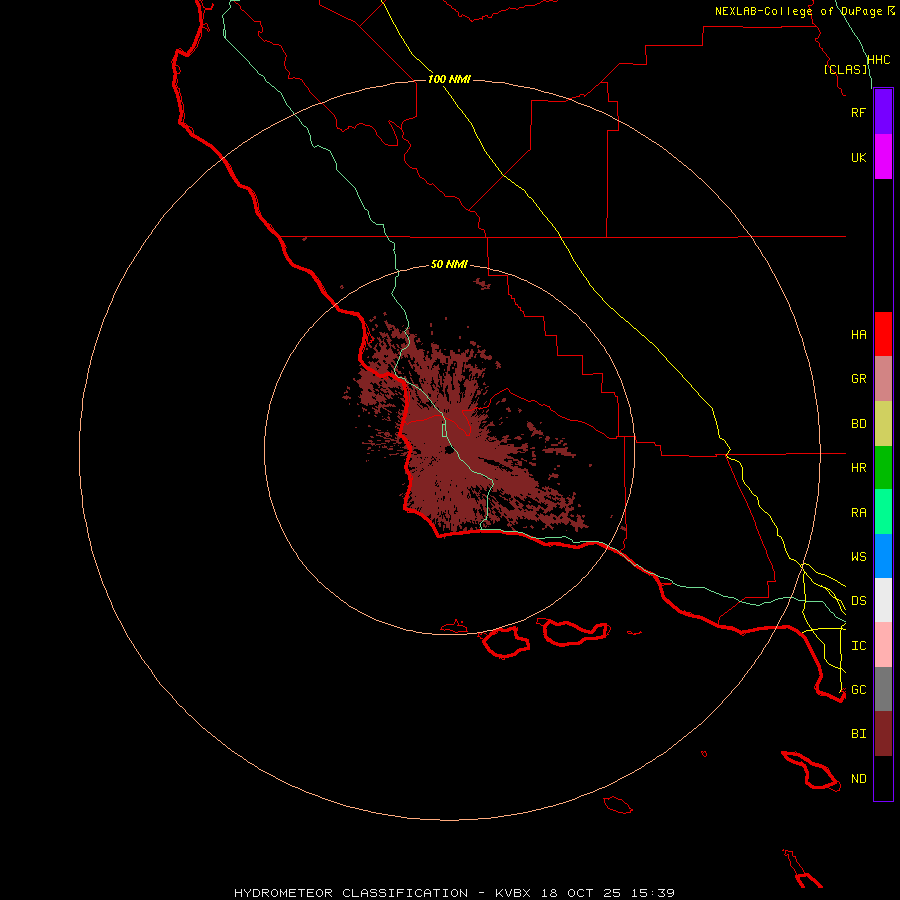Click the 'NEXLAB-College of DuPage' credit text
Viewport: 900px width, 900px height.
coord(798,11)
